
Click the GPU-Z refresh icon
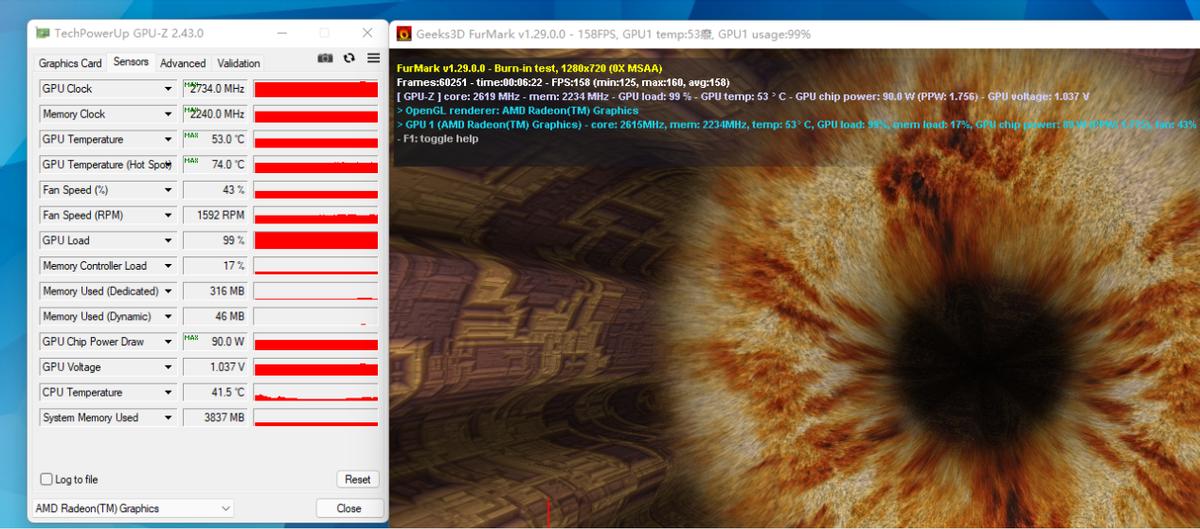tap(349, 59)
